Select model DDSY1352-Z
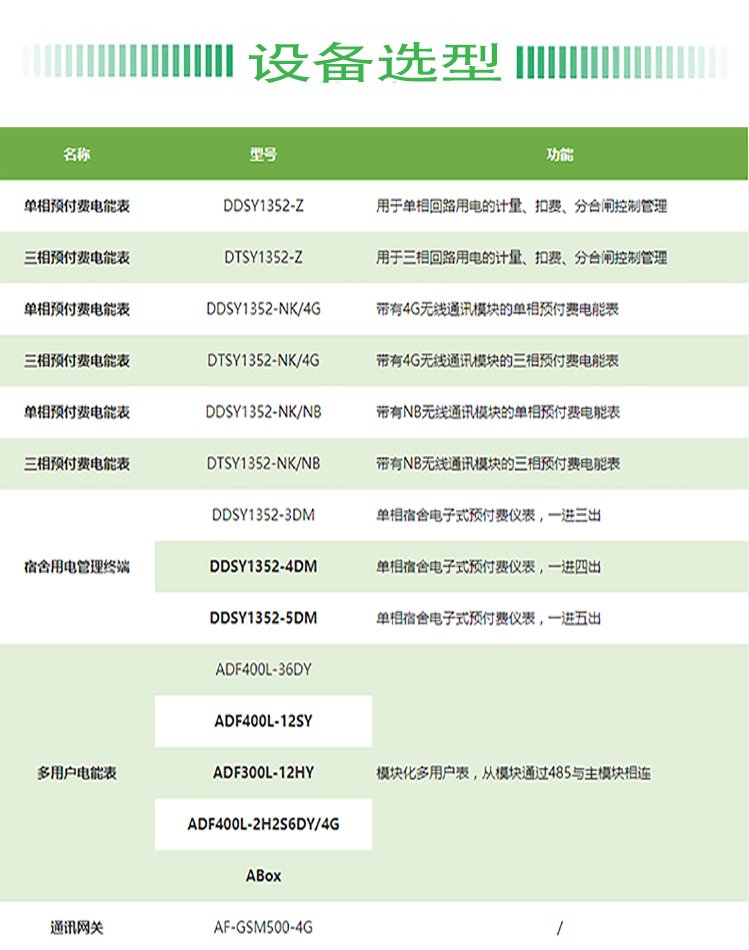Screen dimensions: 749x950 point(263,206)
